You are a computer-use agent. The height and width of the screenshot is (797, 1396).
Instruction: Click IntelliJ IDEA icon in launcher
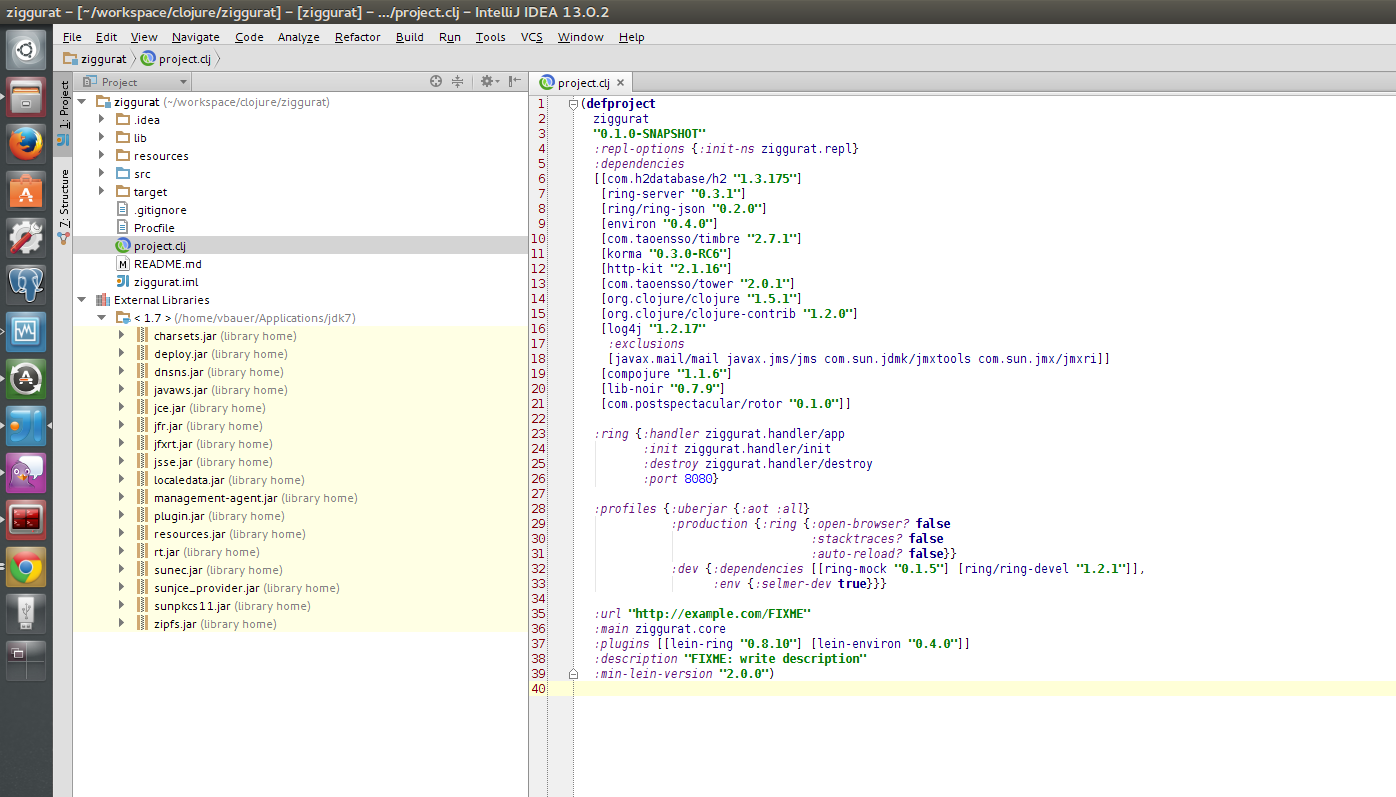point(26,426)
